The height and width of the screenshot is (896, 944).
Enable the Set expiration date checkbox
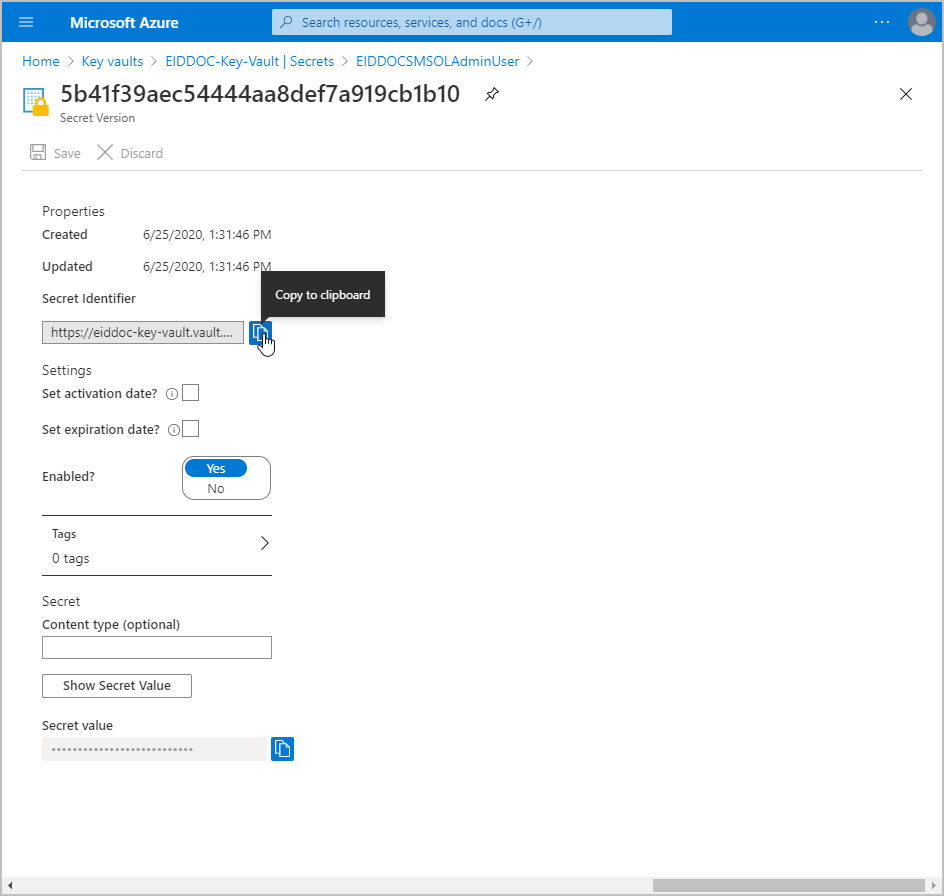pos(191,429)
